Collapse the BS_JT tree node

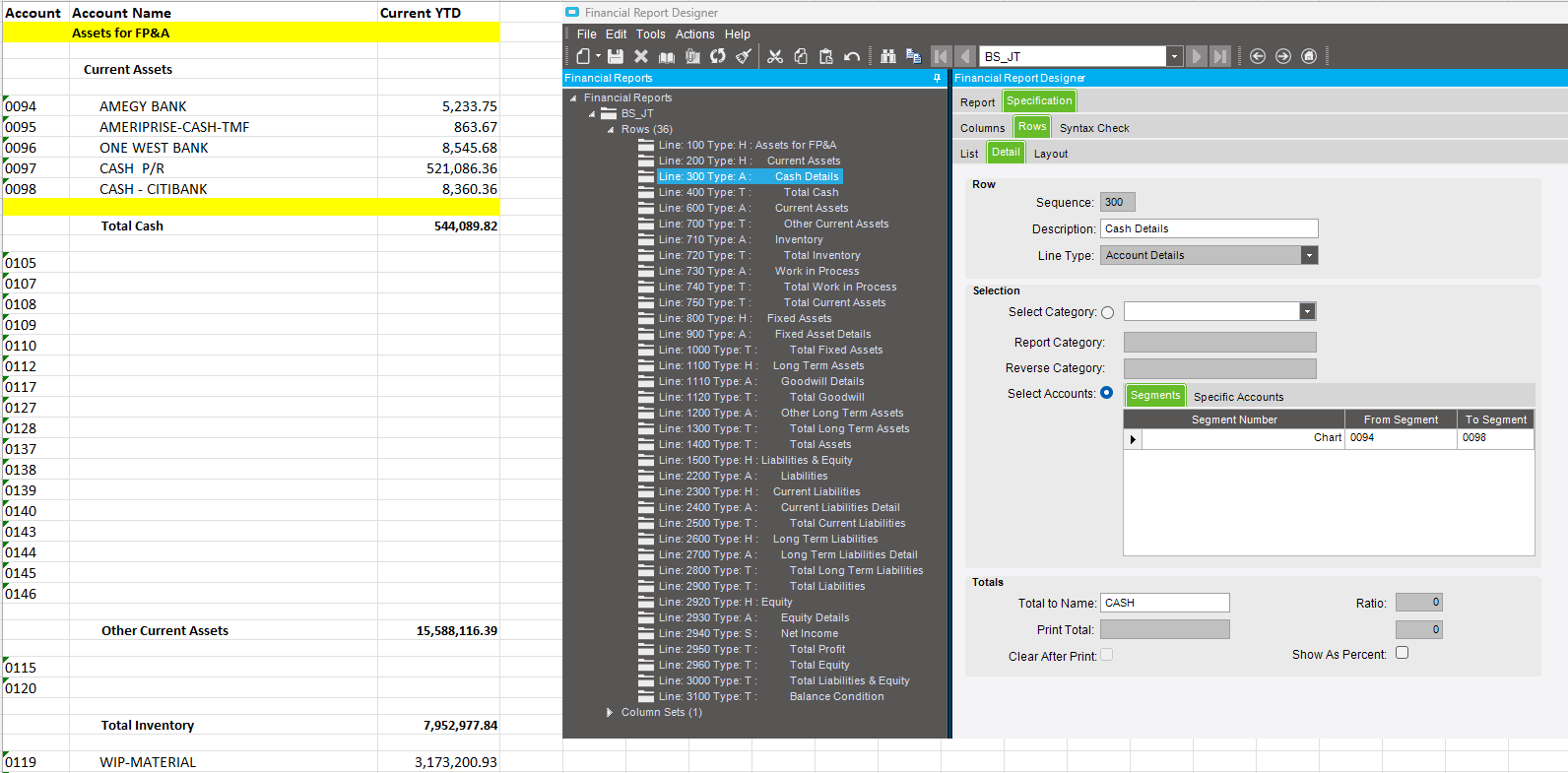592,114
